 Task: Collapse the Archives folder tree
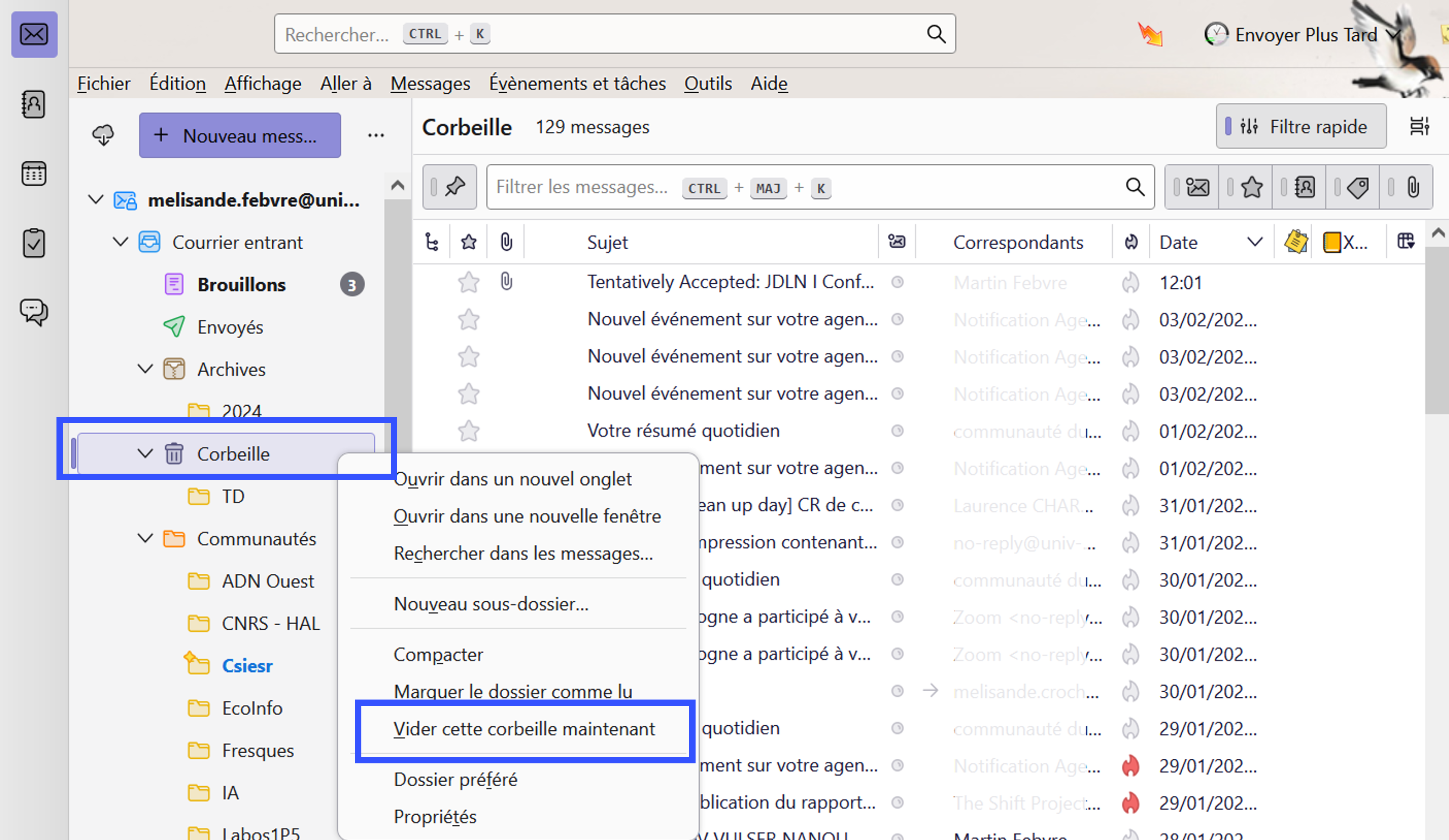coord(146,369)
